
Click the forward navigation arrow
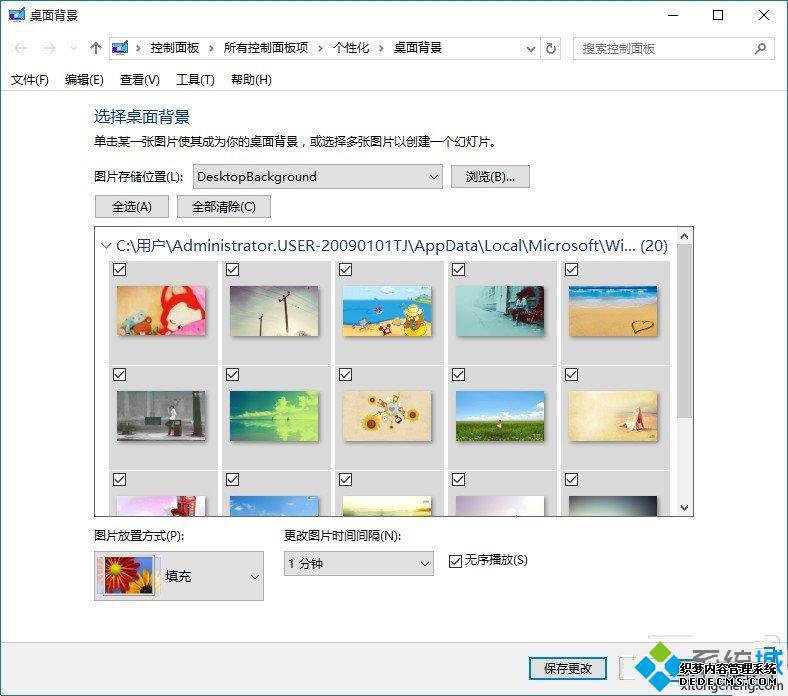[x=49, y=48]
